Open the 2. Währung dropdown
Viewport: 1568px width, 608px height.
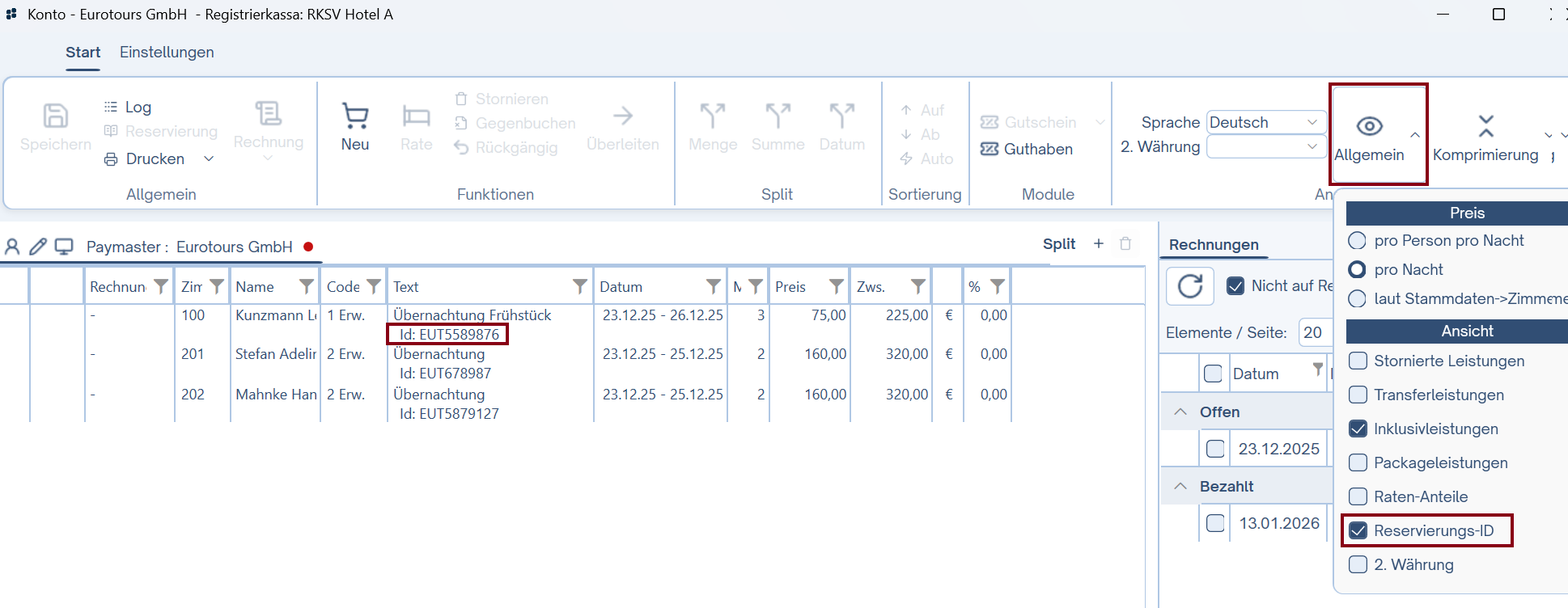pos(1265,147)
